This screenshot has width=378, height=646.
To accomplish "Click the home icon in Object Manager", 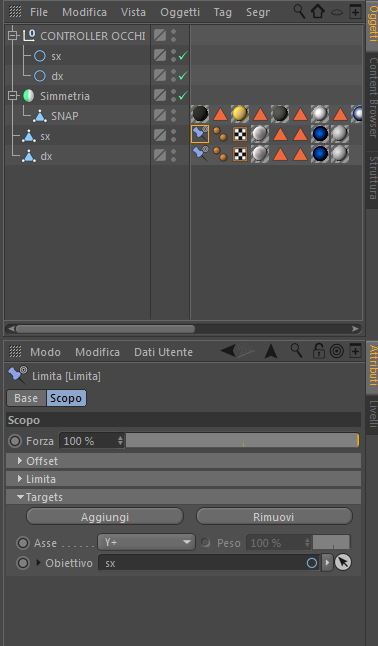I will [x=318, y=12].
